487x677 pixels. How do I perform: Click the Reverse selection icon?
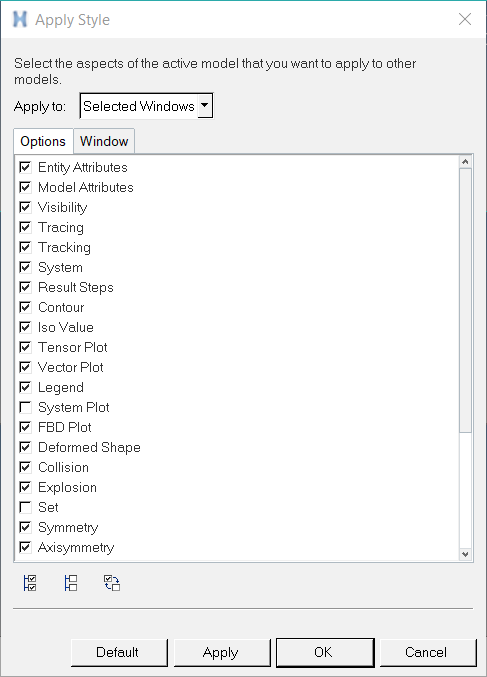(112, 583)
